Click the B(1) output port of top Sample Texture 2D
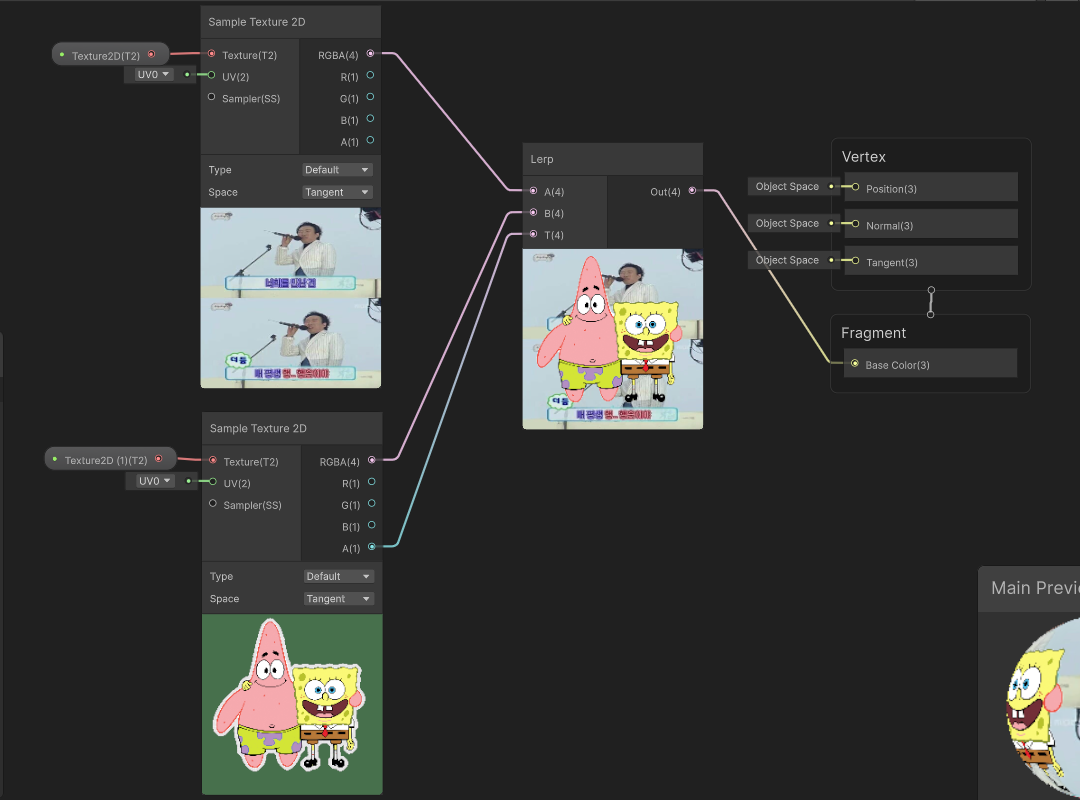Screen dimensions: 1080x800 tap(371, 119)
